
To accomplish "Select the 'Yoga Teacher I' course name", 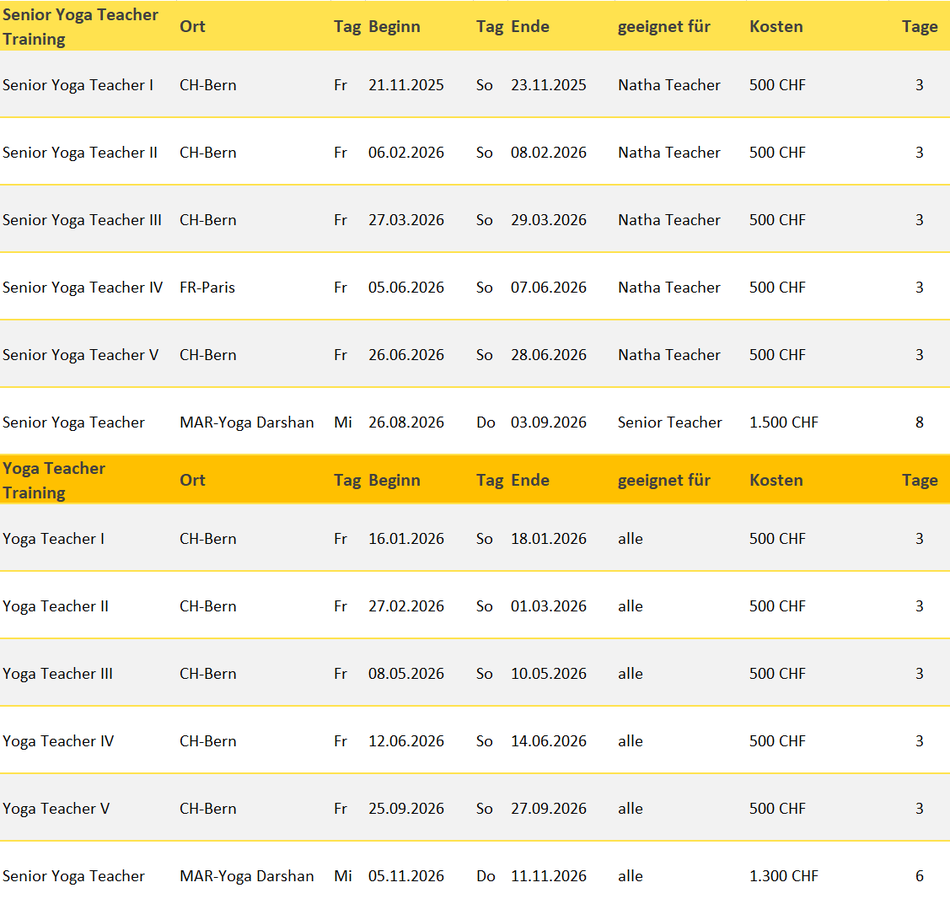I will (53, 539).
